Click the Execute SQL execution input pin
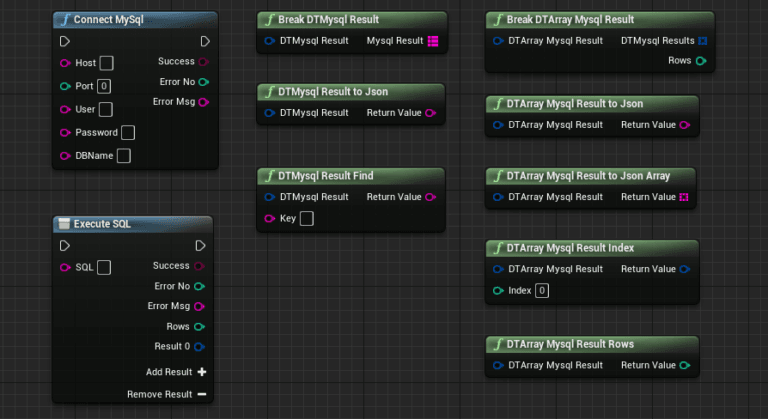 (65, 246)
